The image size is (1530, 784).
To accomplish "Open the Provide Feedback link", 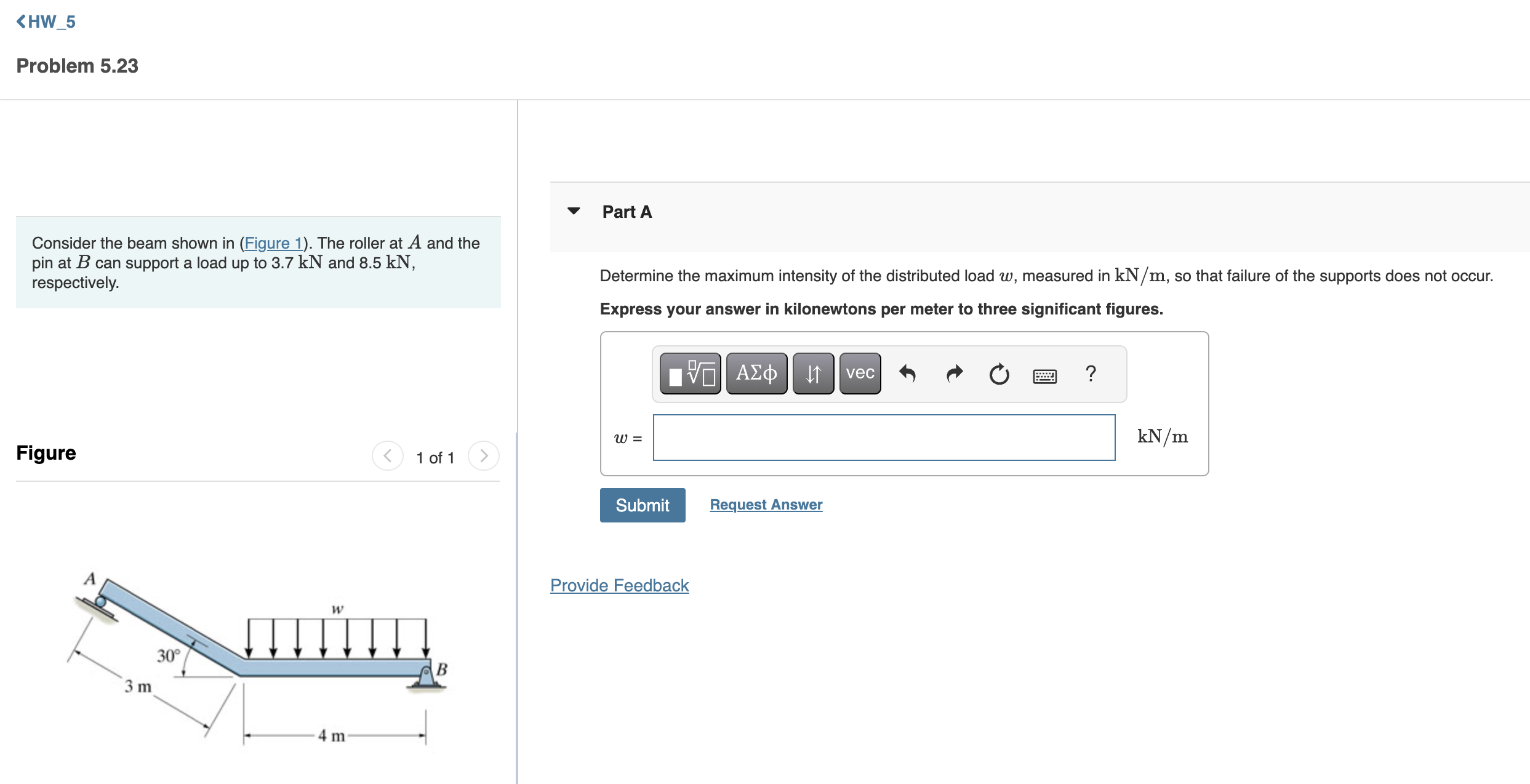I will [619, 585].
